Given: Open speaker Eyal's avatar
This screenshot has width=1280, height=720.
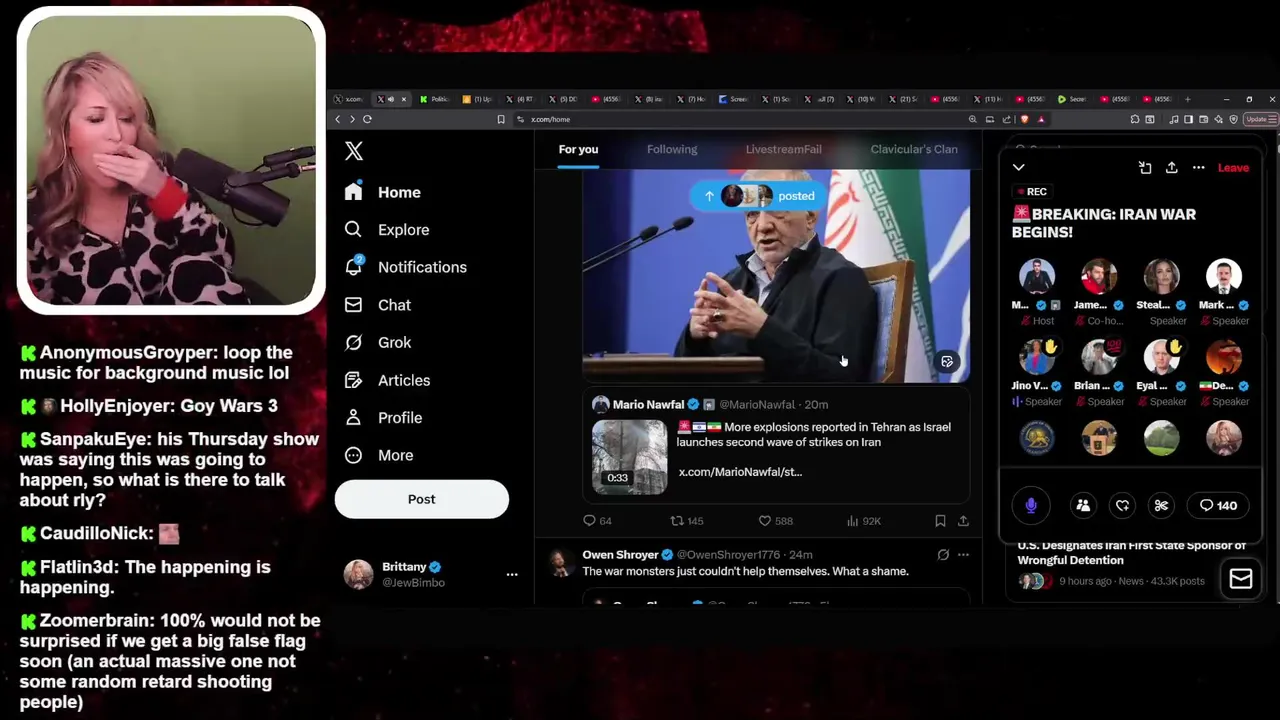Looking at the screenshot, I should pos(1162,357).
